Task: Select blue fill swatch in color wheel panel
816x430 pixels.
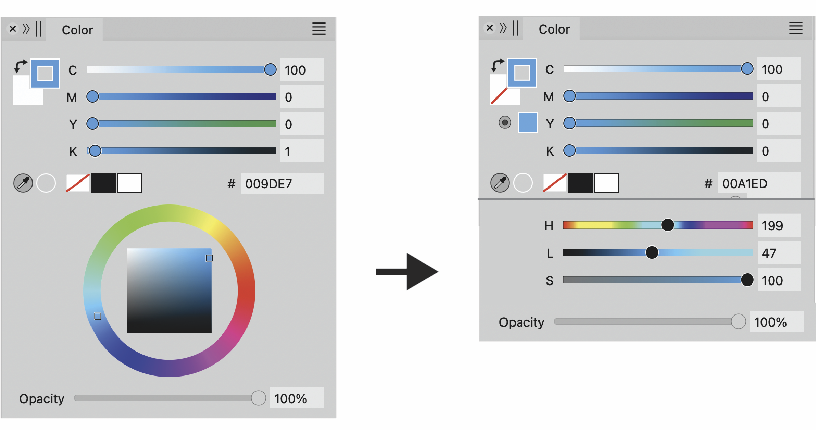Action: click(45, 72)
